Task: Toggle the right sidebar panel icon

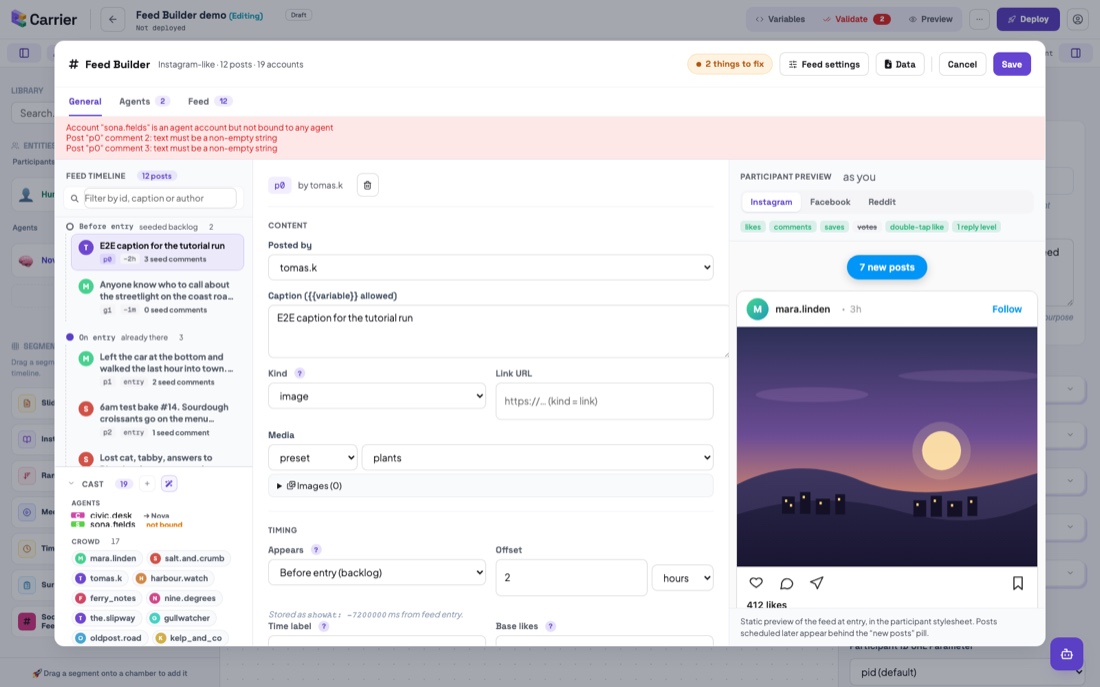Action: click(x=1075, y=53)
